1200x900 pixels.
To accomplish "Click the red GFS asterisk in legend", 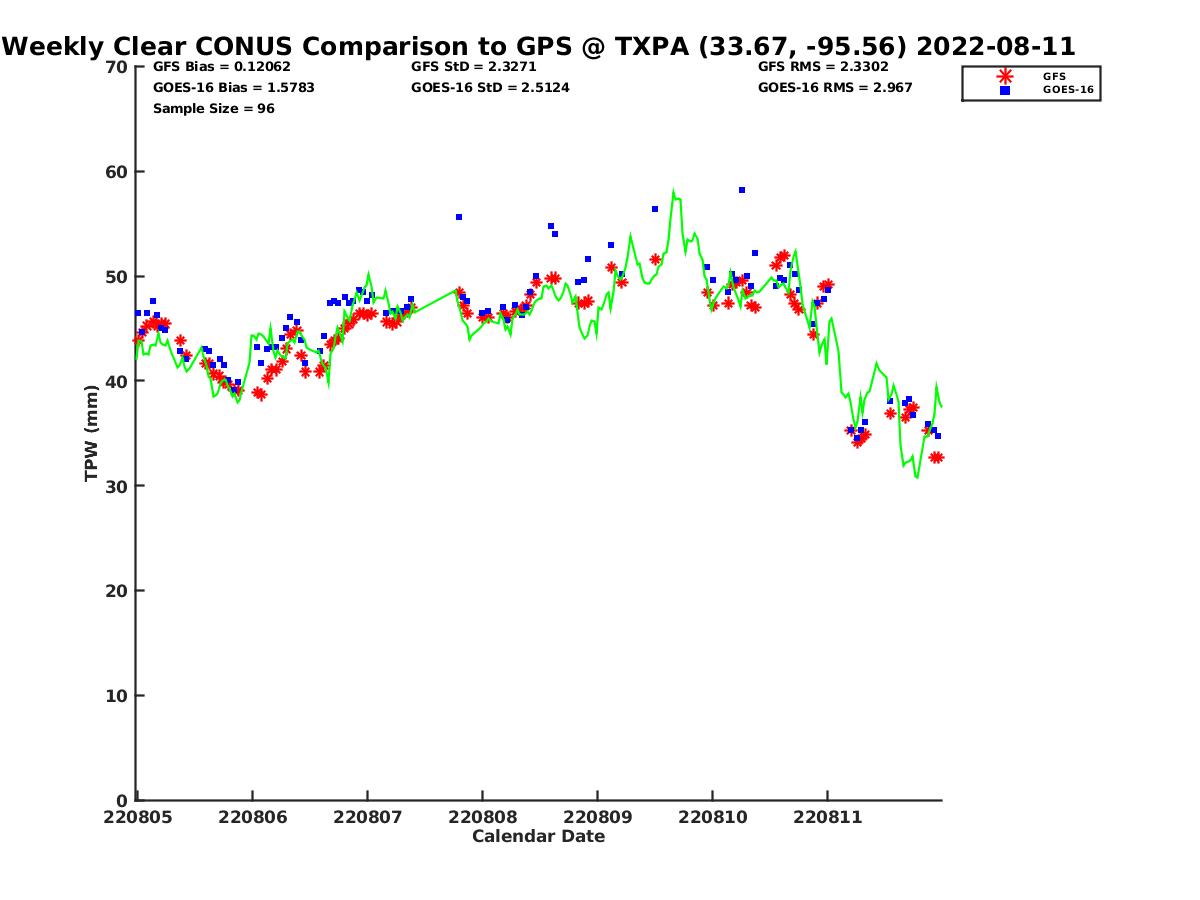I will 1005,76.
